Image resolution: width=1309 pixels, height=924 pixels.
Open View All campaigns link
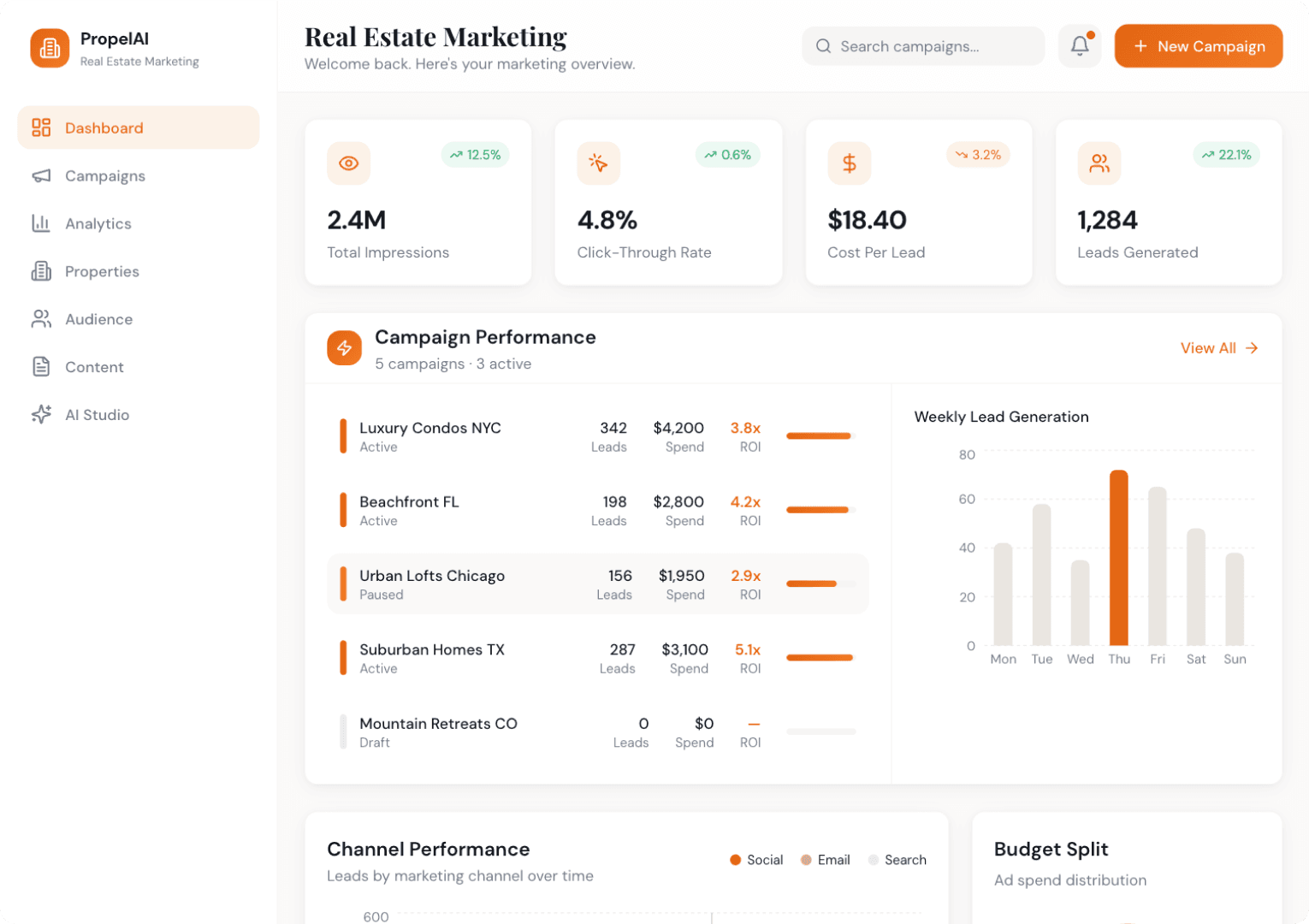1218,348
